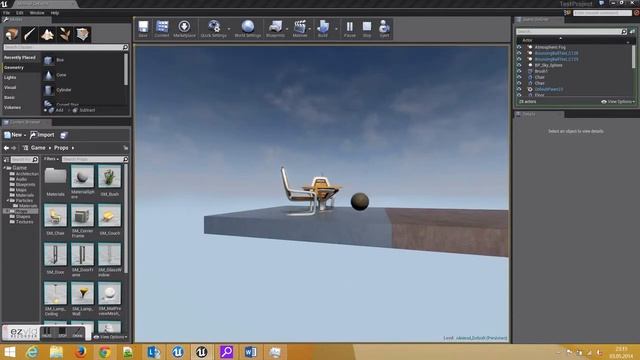Viewport: 640px width, 360px height.
Task: Toggle visibility of Brush1 actor
Action: coord(519,71)
